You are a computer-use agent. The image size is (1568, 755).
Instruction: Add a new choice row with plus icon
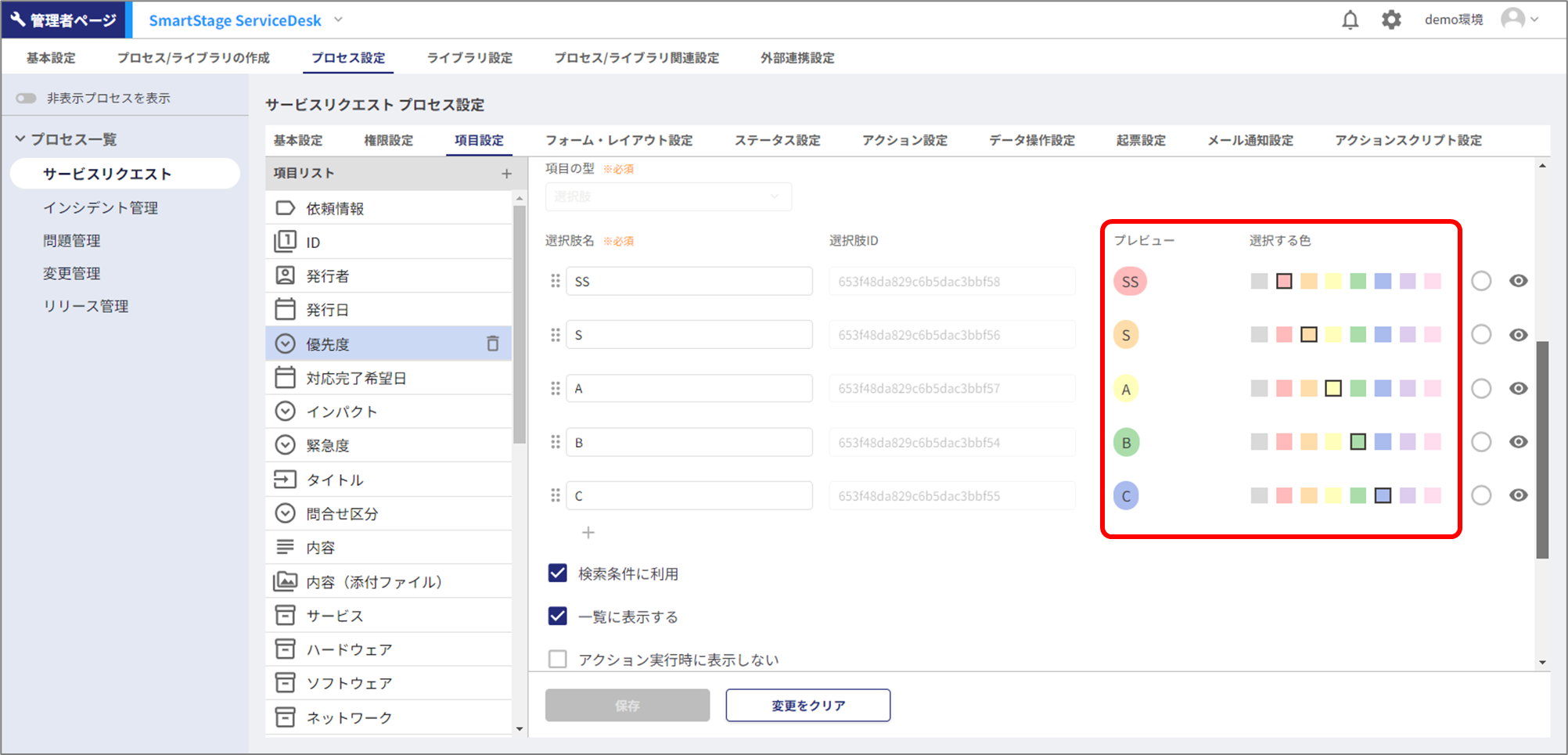(x=588, y=533)
